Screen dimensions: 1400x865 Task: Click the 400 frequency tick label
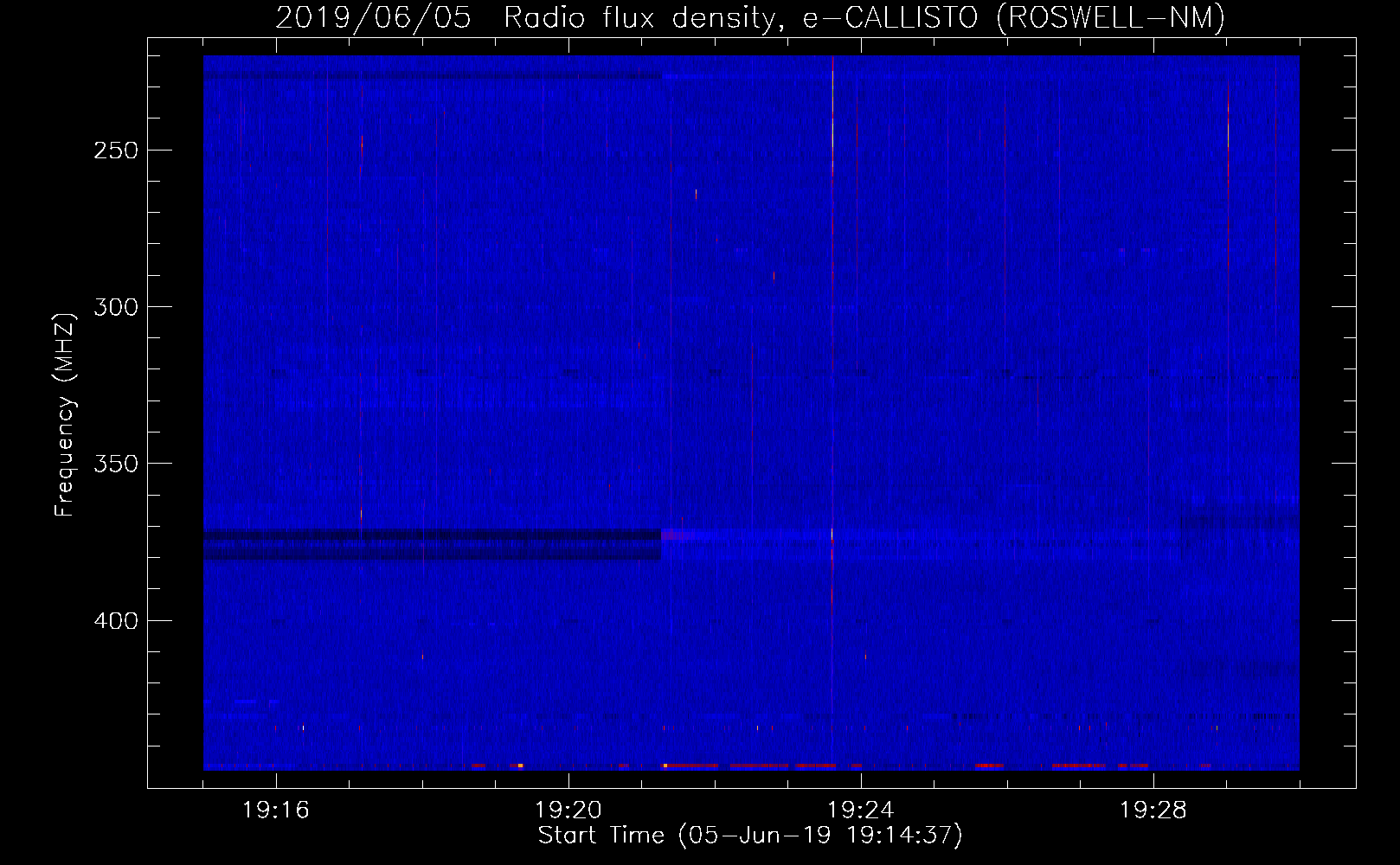coord(116,621)
